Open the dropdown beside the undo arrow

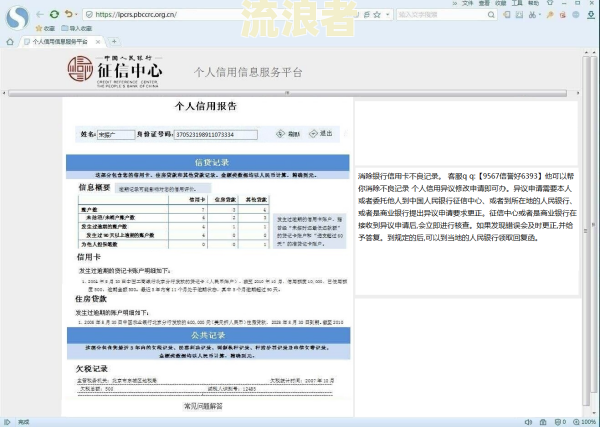pyautogui.click(x=76, y=15)
